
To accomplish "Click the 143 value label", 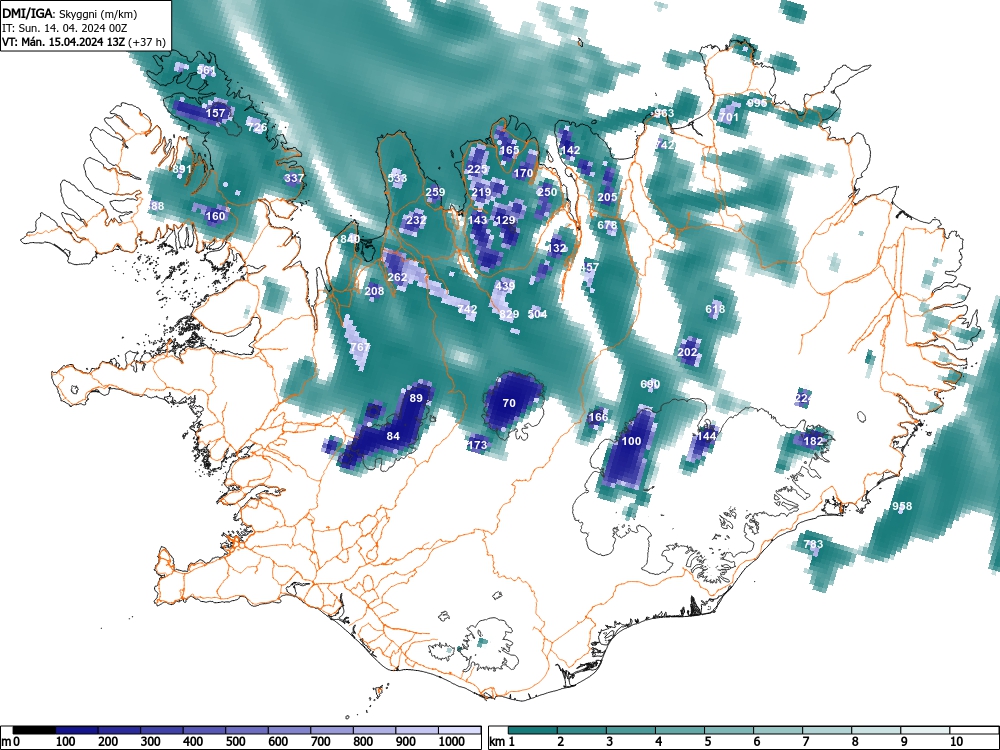I will click(x=477, y=220).
